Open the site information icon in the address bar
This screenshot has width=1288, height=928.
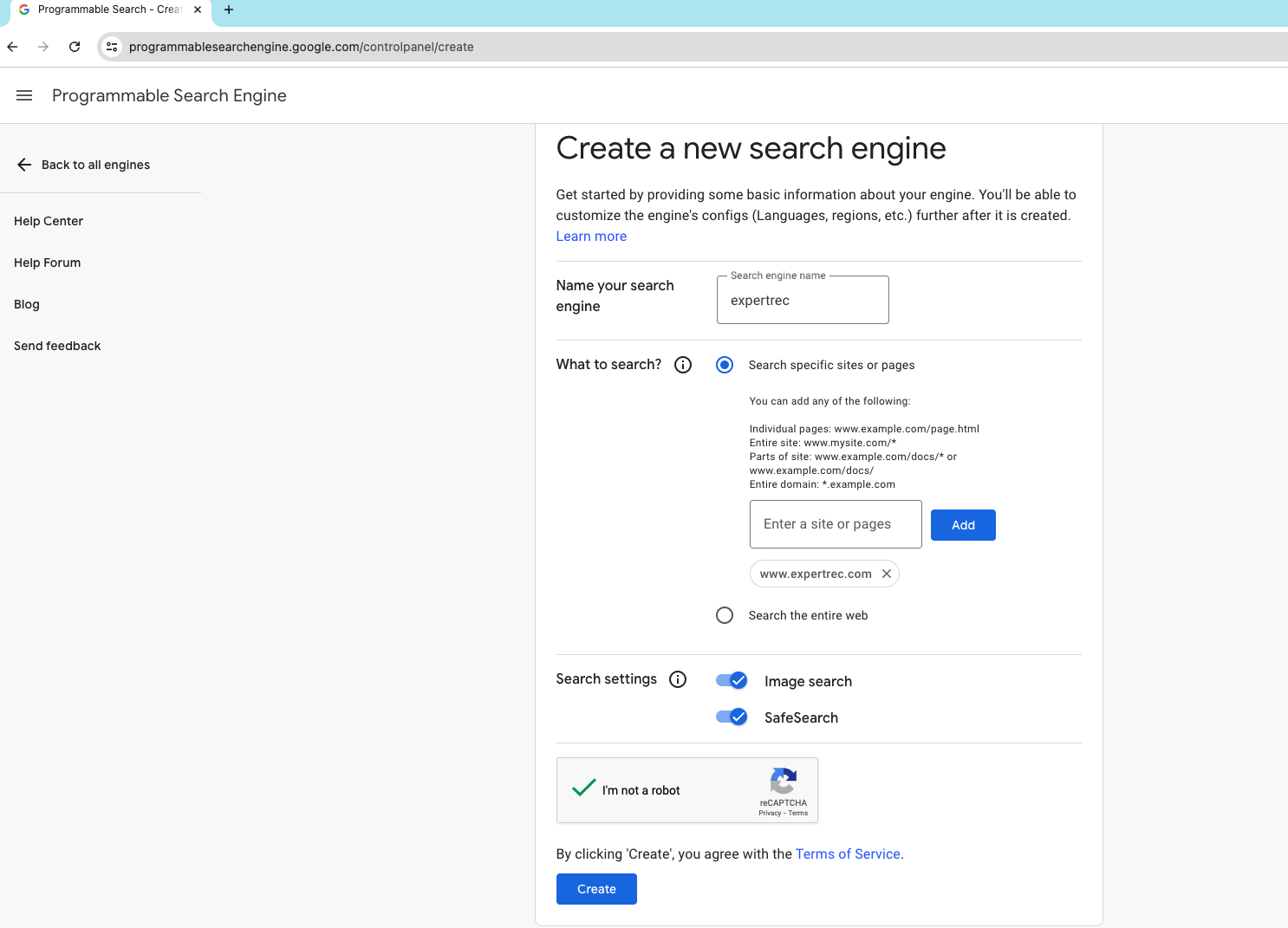click(111, 47)
